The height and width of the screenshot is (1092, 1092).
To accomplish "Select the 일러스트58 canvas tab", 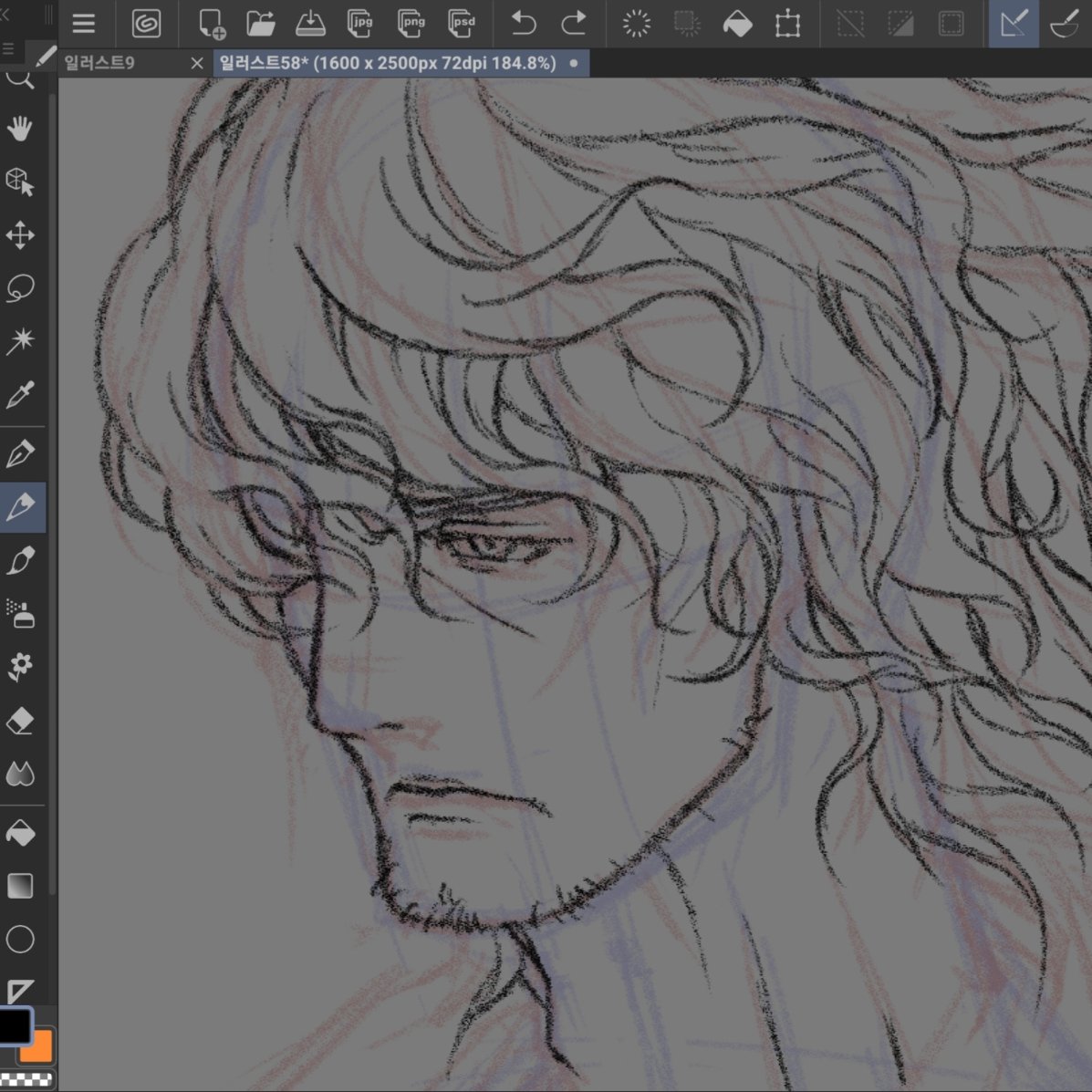I will pyautogui.click(x=401, y=63).
